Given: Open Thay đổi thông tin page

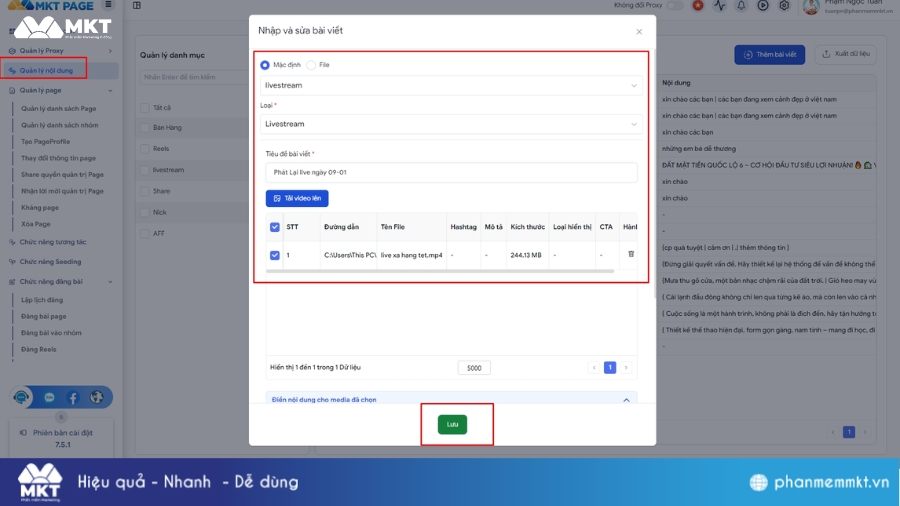Looking at the screenshot, I should tap(59, 158).
